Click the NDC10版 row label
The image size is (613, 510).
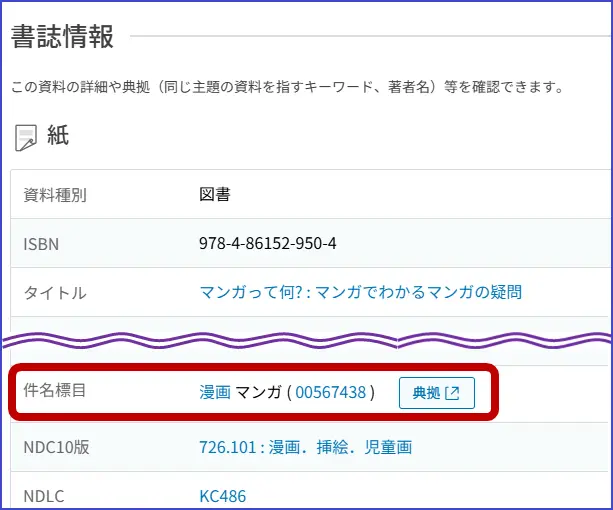57,447
